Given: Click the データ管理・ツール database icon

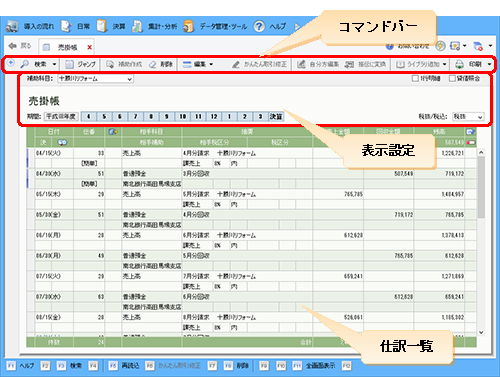Looking at the screenshot, I should pos(189,26).
